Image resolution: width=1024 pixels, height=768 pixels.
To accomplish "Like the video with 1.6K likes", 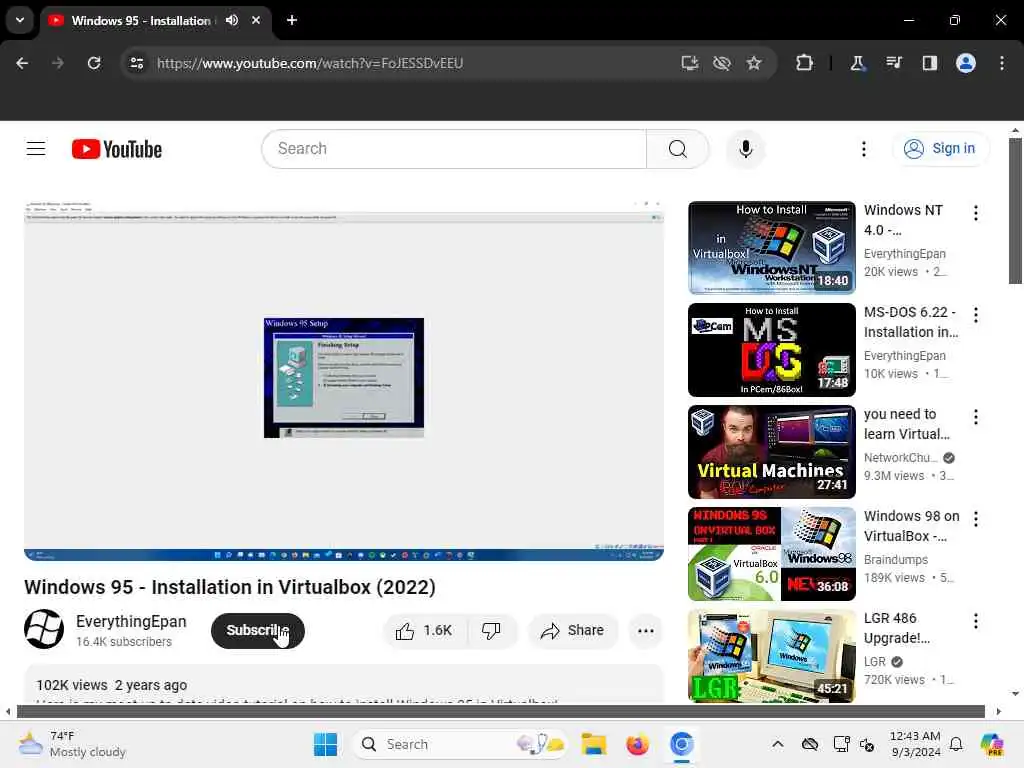I will (x=424, y=630).
